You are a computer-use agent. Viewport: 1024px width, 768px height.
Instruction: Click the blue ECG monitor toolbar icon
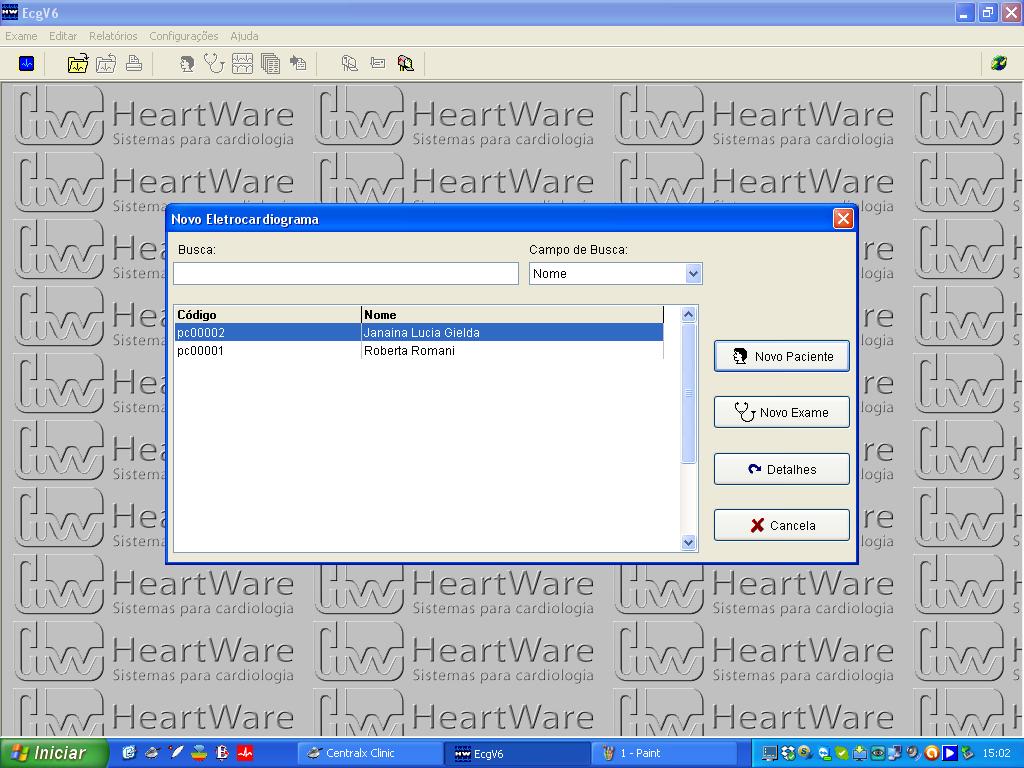click(26, 63)
